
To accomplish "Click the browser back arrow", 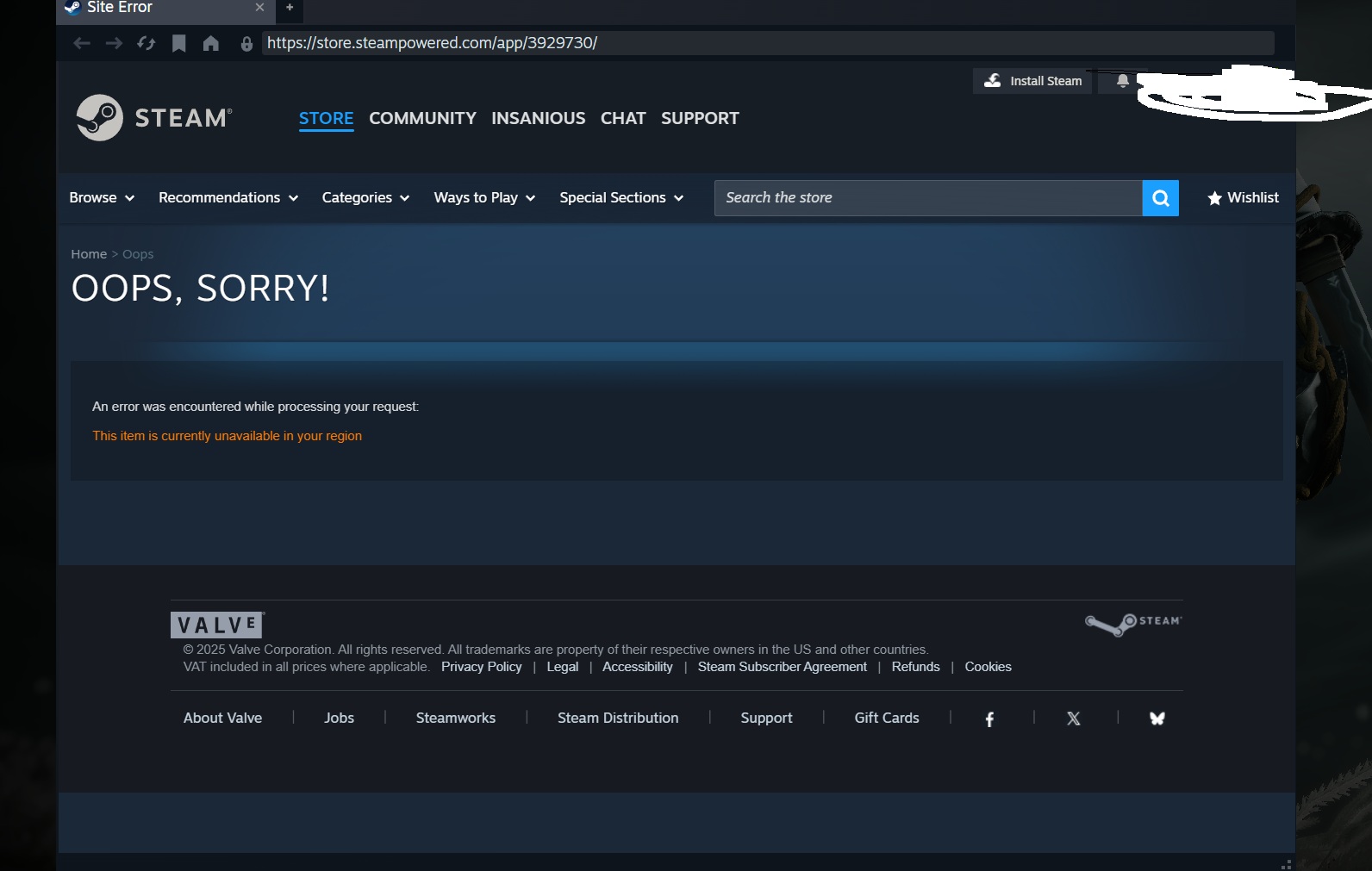I will click(82, 43).
